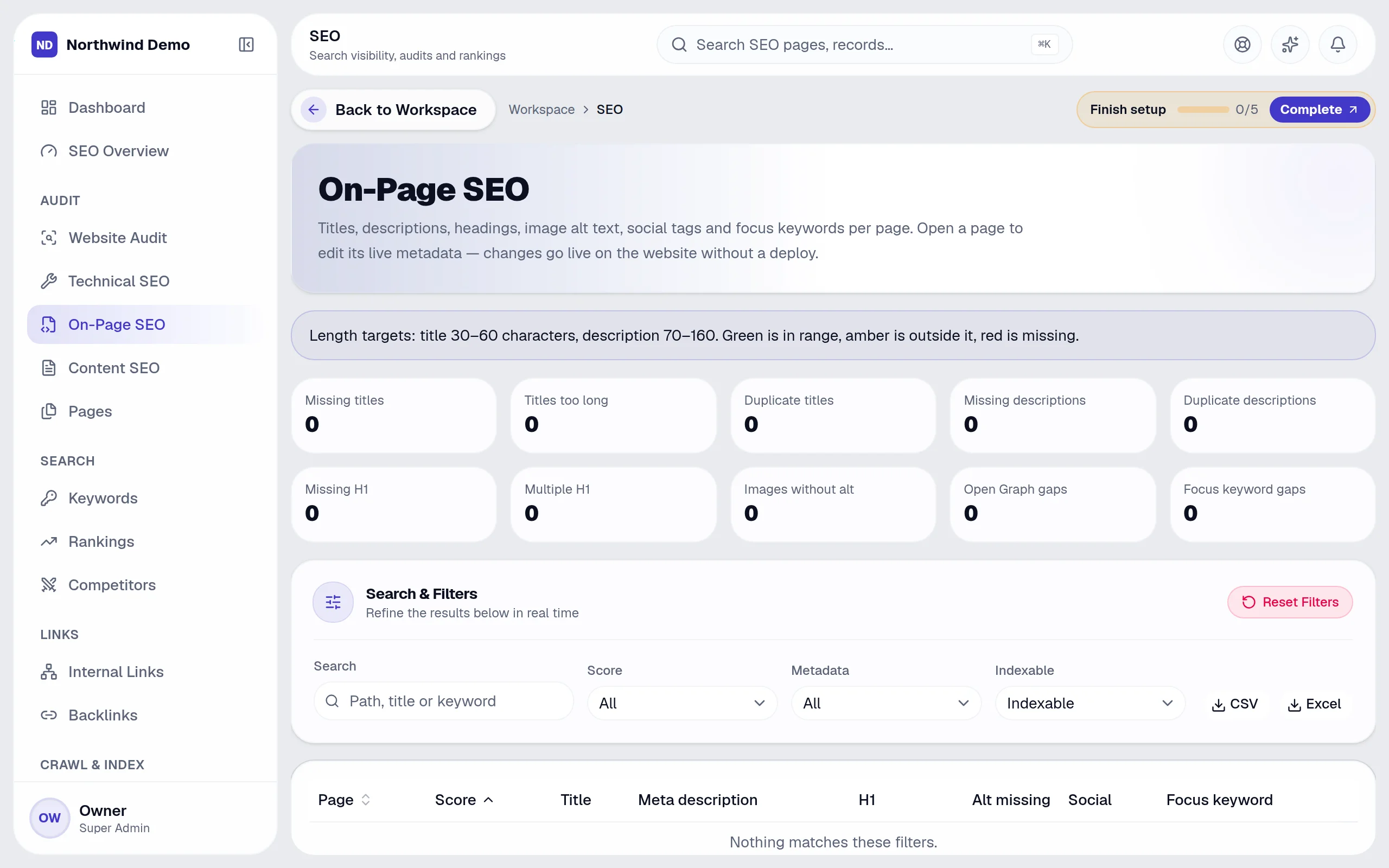Viewport: 1389px width, 868px height.
Task: Go to Content SEO section
Action: pos(145,368)
